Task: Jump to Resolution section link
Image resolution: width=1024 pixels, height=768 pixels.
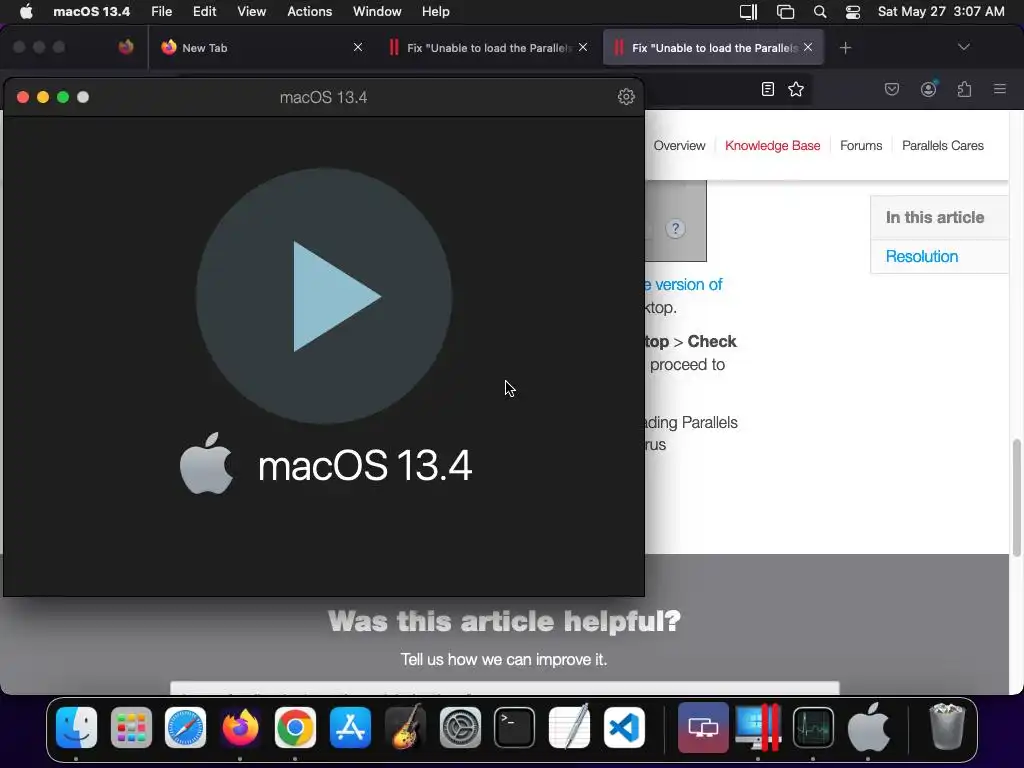Action: click(921, 256)
